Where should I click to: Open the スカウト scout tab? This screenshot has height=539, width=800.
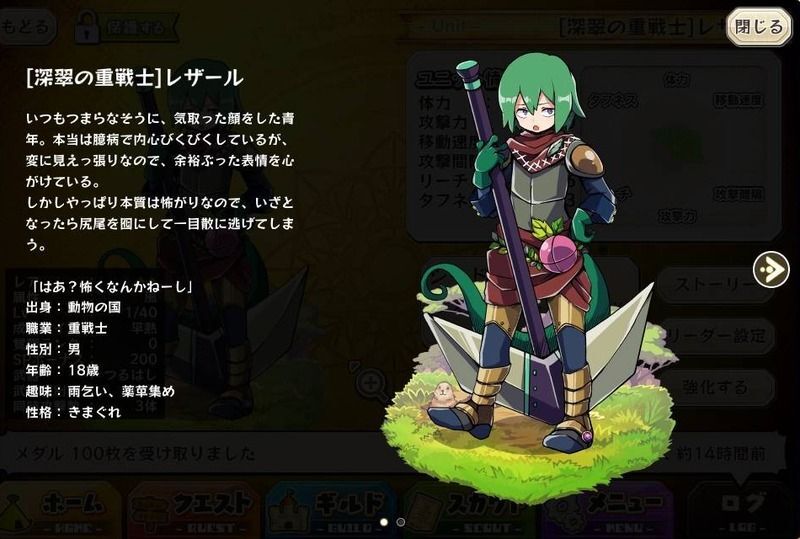point(467,510)
